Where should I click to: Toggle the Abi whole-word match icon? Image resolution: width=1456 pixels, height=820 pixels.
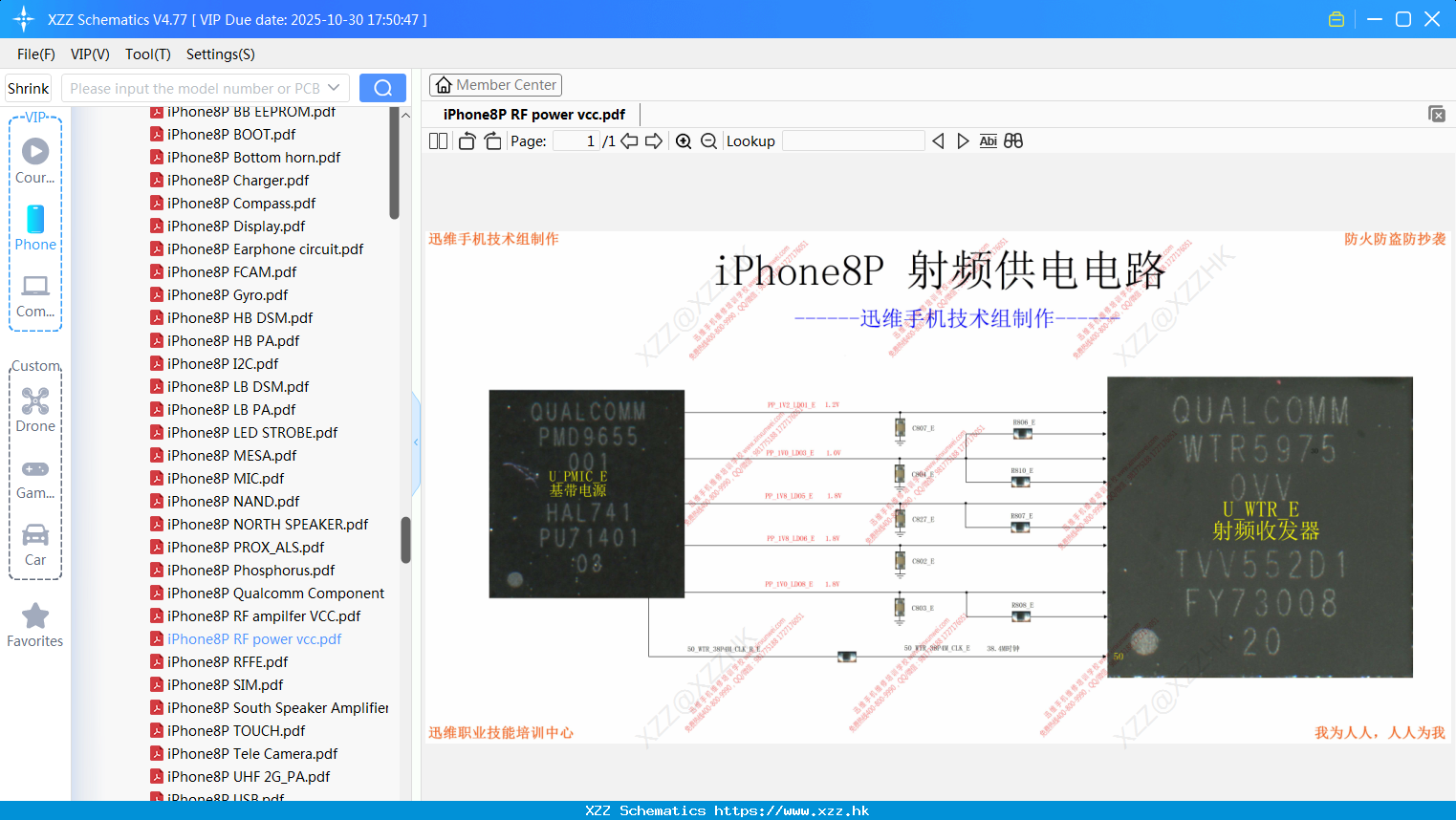point(988,141)
